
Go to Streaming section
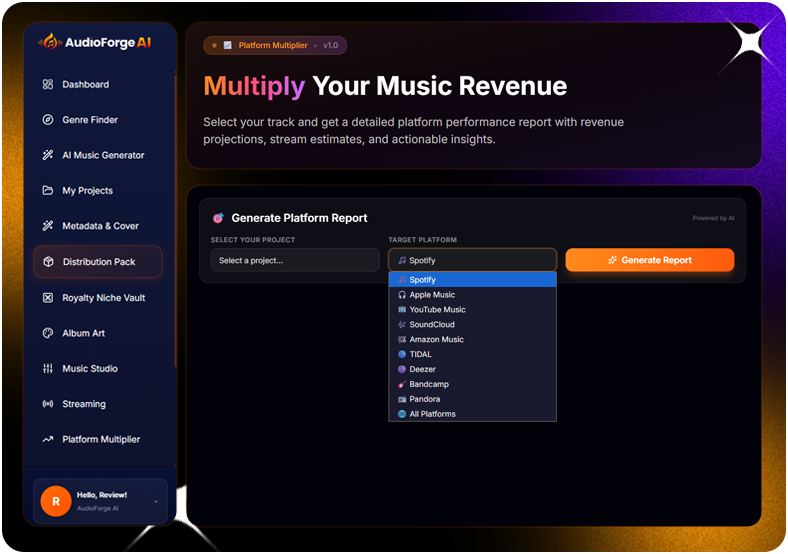pyautogui.click(x=97, y=404)
